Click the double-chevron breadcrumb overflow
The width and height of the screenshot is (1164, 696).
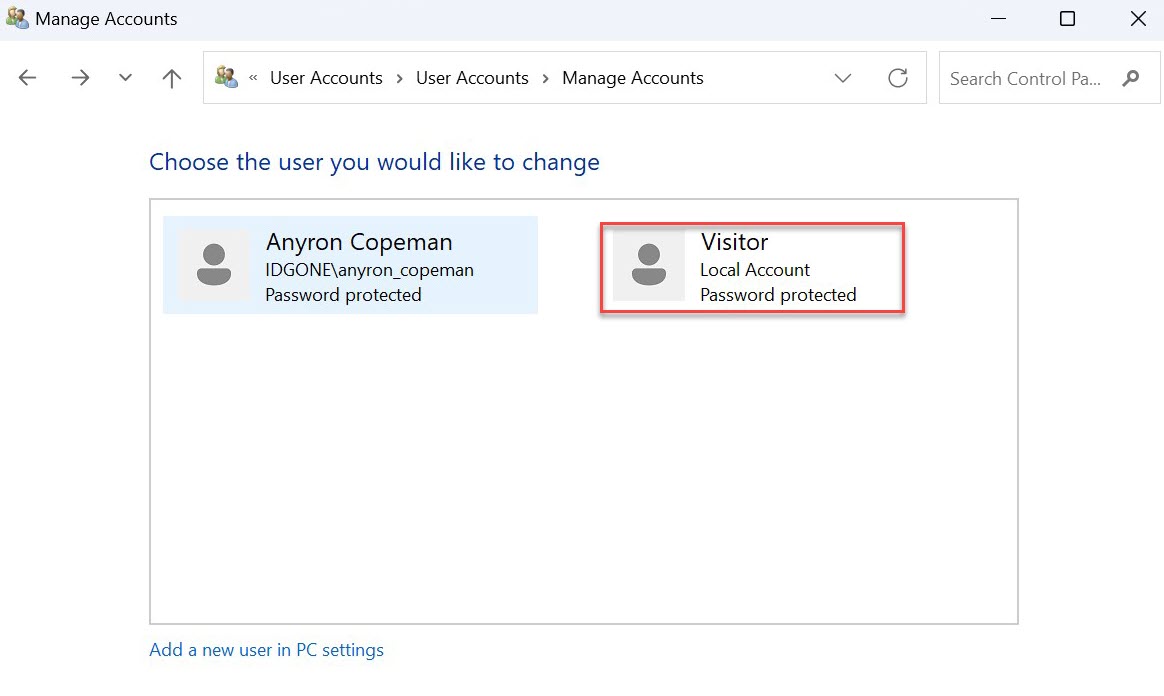(253, 78)
